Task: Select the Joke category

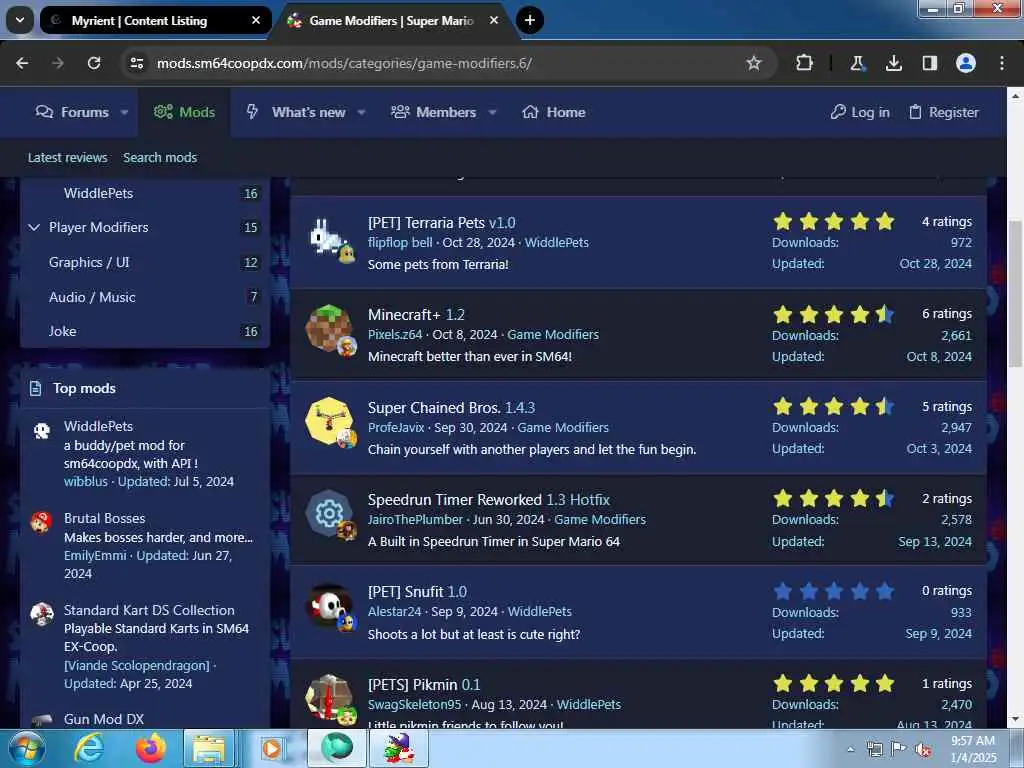Action: (63, 331)
